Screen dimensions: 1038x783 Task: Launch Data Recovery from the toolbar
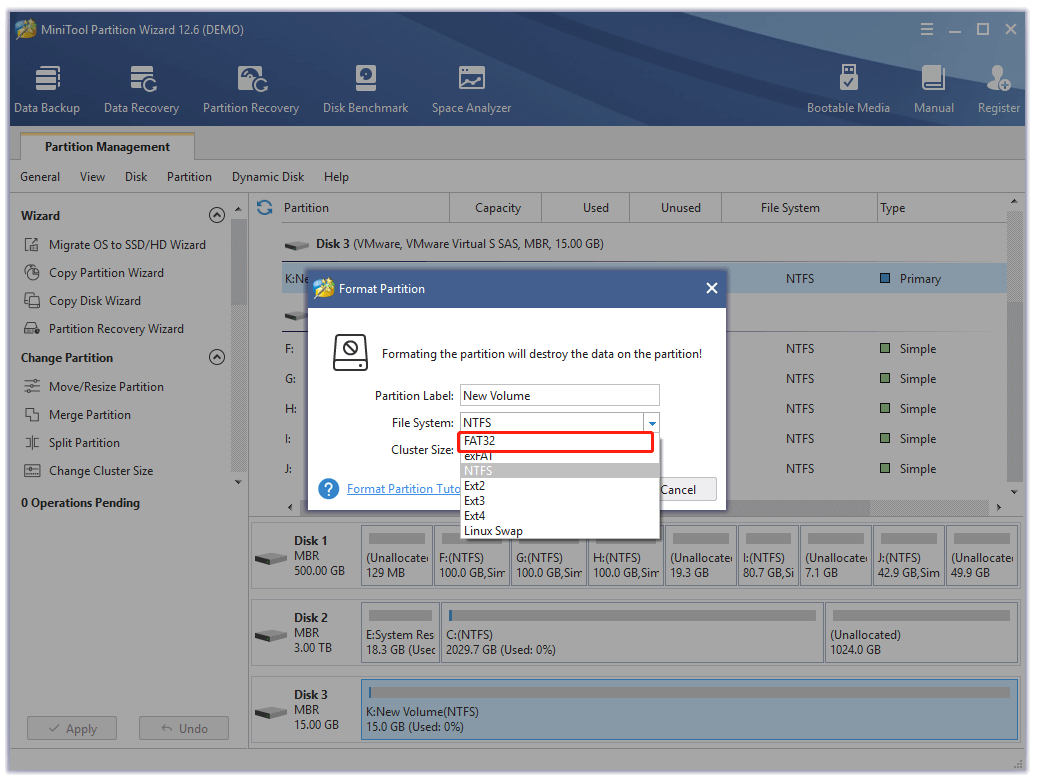point(141,89)
